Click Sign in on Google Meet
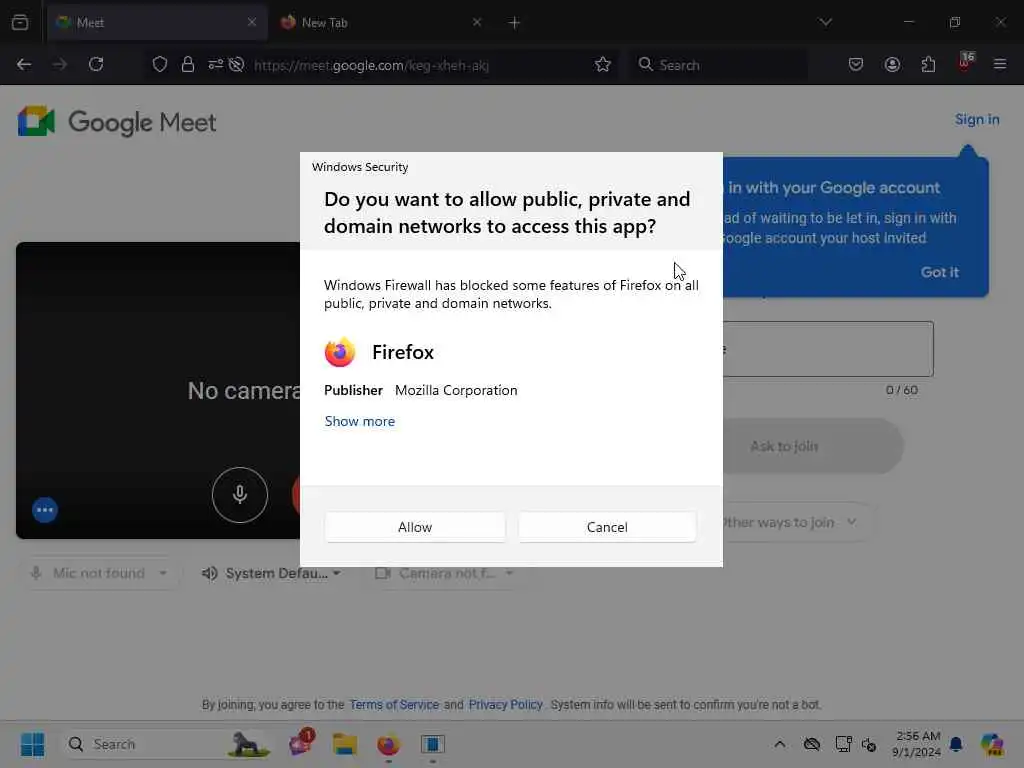The image size is (1024, 768). 977,120
